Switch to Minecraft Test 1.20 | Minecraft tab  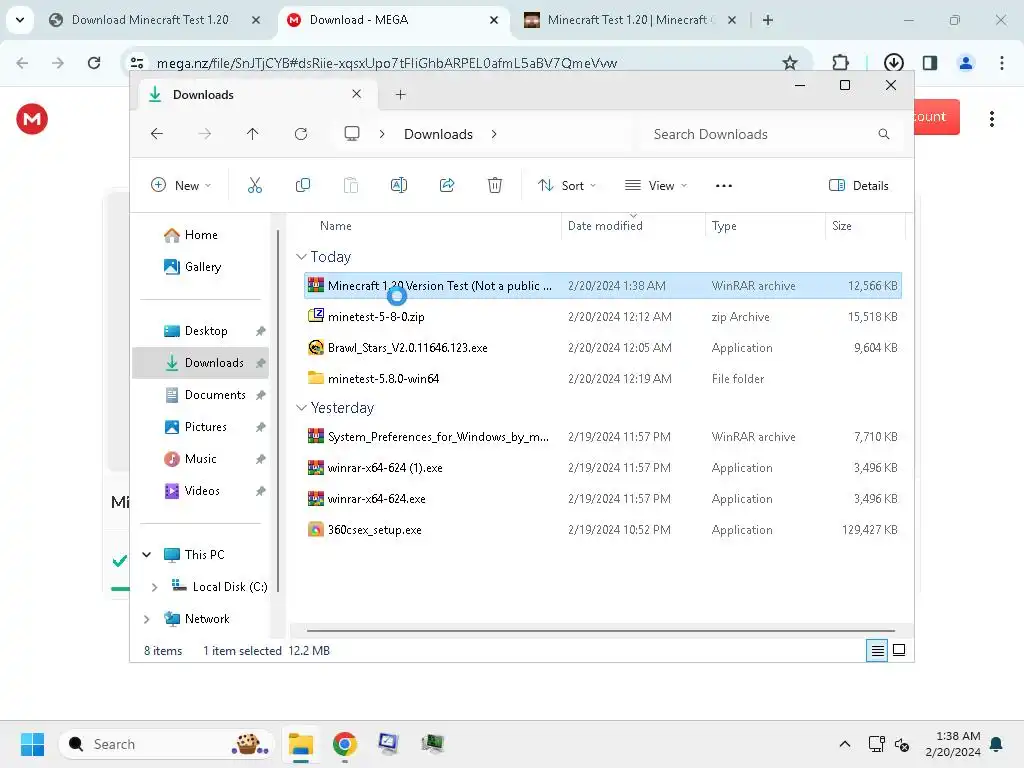point(630,20)
